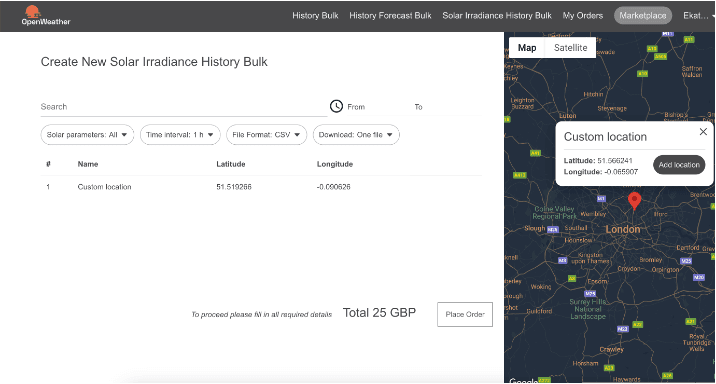Viewport: 716px width, 384px height.
Task: Expand the Time interval dropdown
Action: point(180,135)
